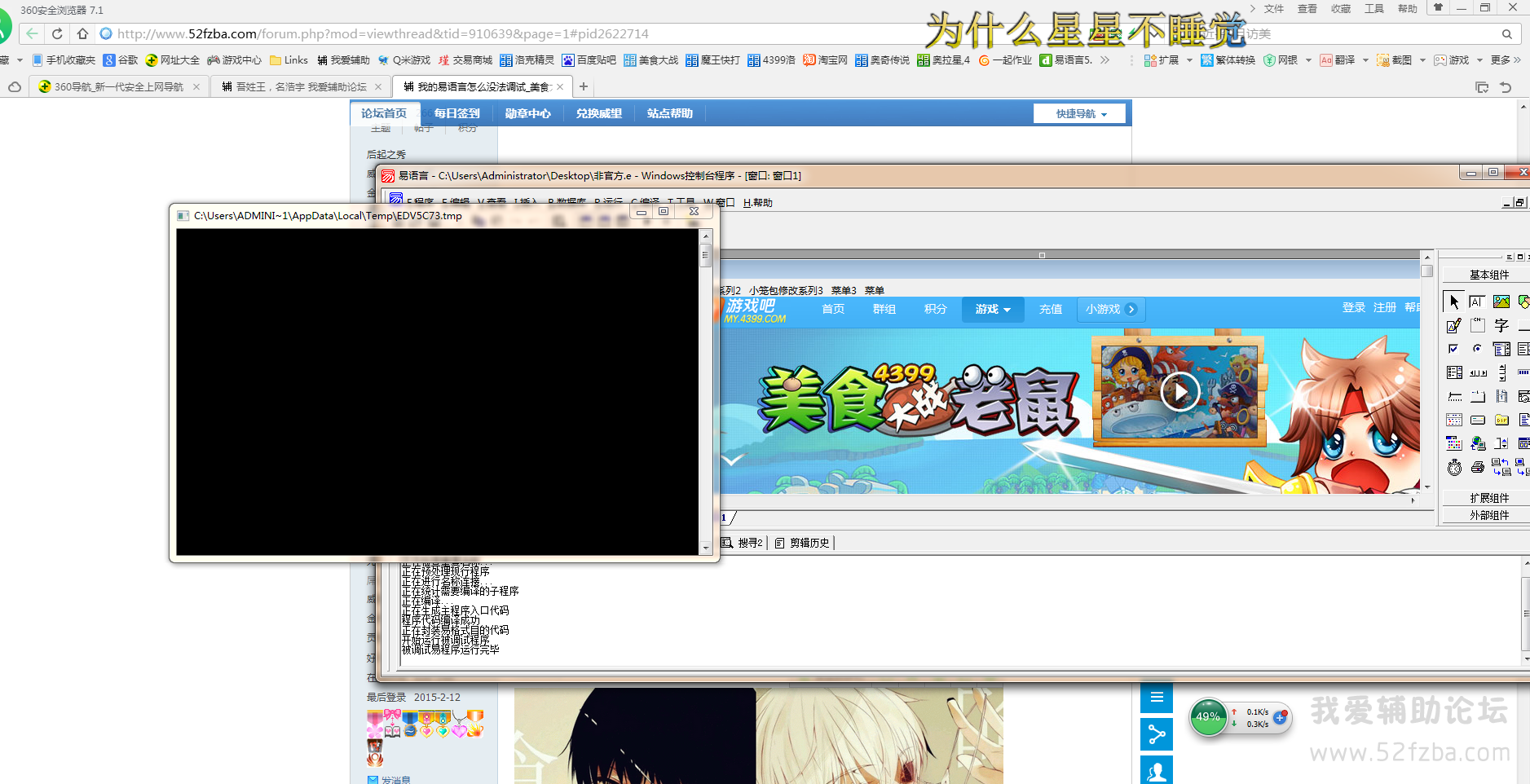
Task: Open the 360 browser skin shirt icon
Action: point(1438,7)
